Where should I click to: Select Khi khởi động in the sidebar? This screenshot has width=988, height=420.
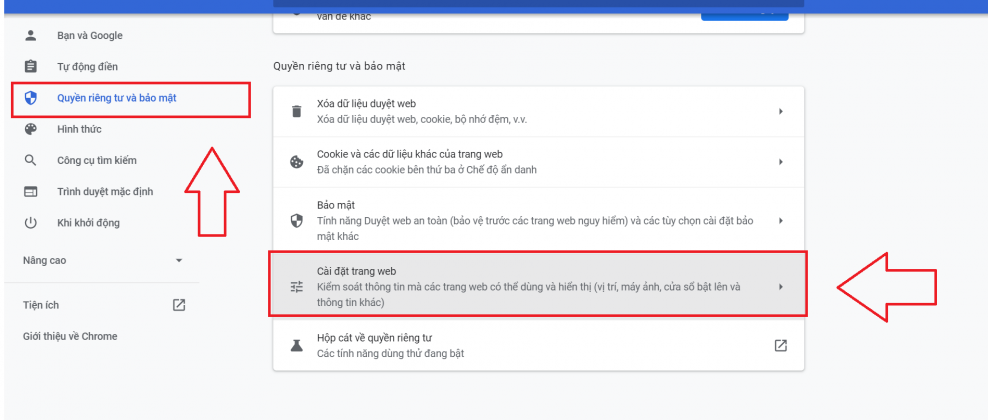(88, 222)
